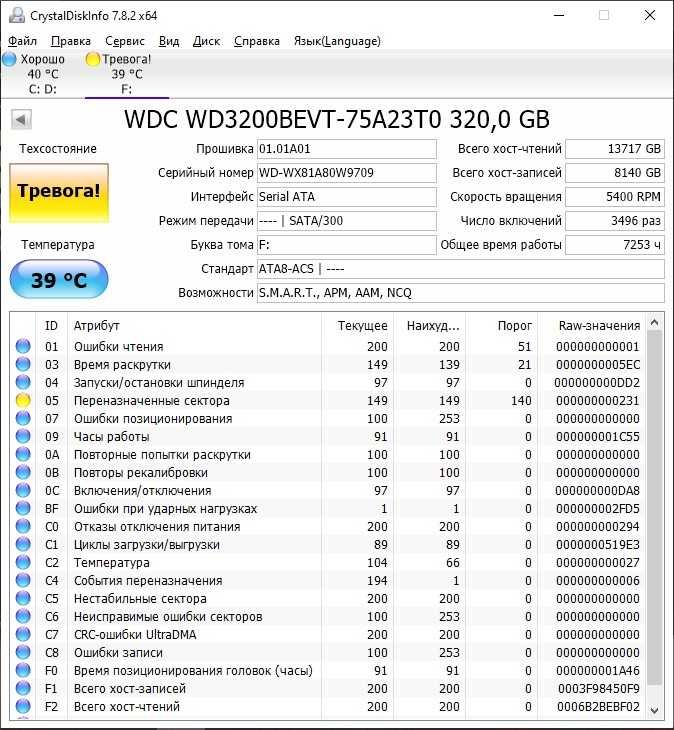Screen dimensions: 674x730
Task: Click status icon for Часы работы
Action: (23, 436)
